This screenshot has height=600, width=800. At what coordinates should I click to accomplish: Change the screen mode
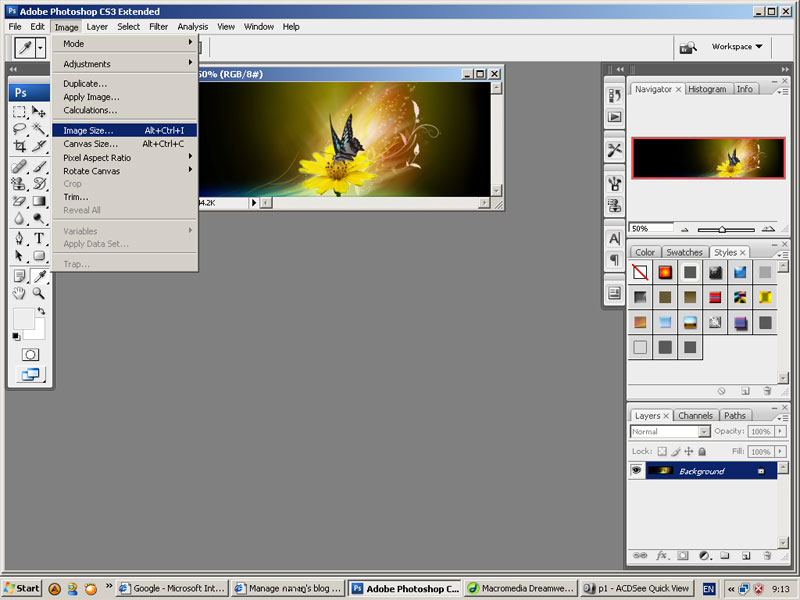30,374
